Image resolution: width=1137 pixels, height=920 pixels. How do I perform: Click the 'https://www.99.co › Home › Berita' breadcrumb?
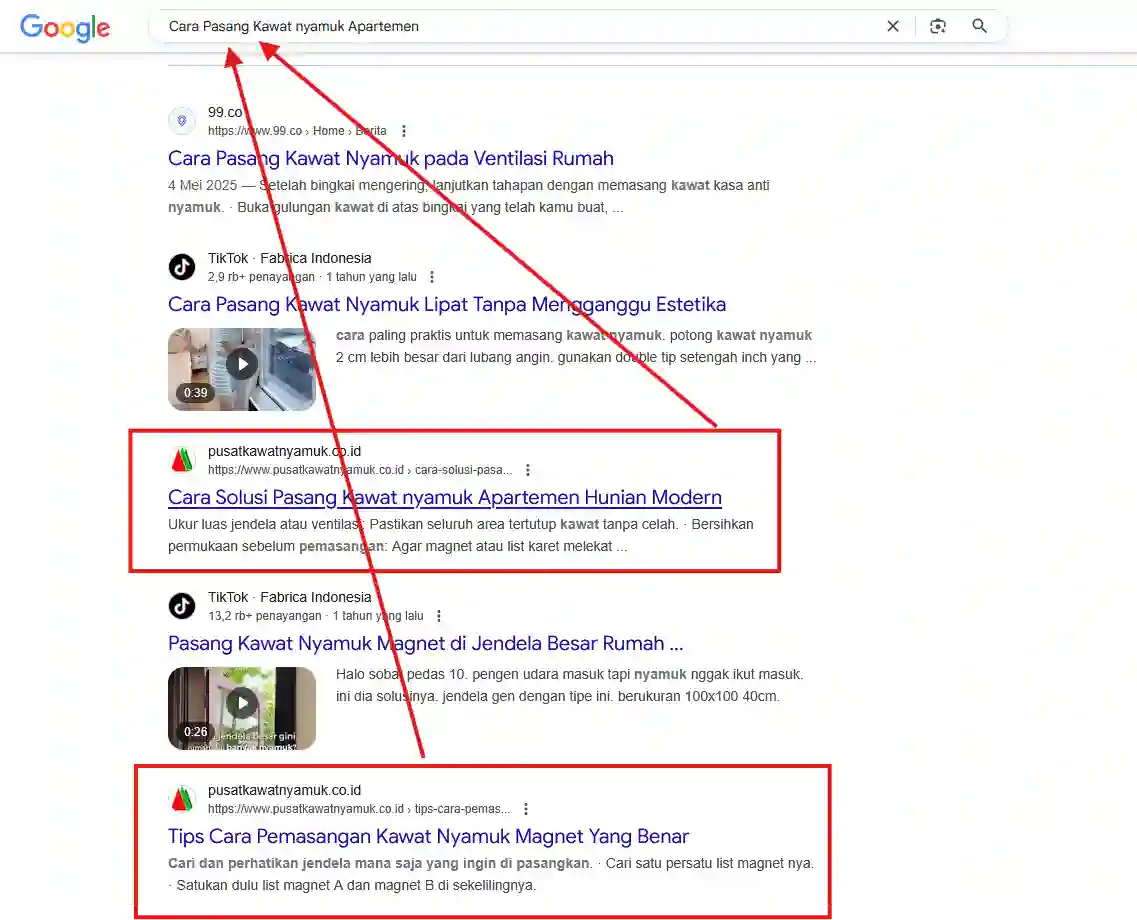point(297,131)
